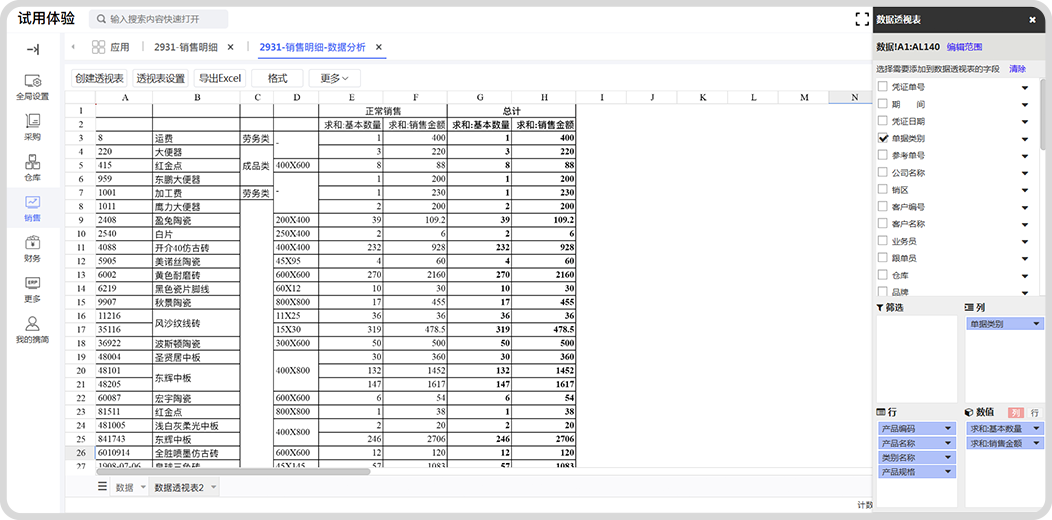The height and width of the screenshot is (520, 1052).
Task: Check the 凭证单号 field checkbox
Action: click(883, 87)
